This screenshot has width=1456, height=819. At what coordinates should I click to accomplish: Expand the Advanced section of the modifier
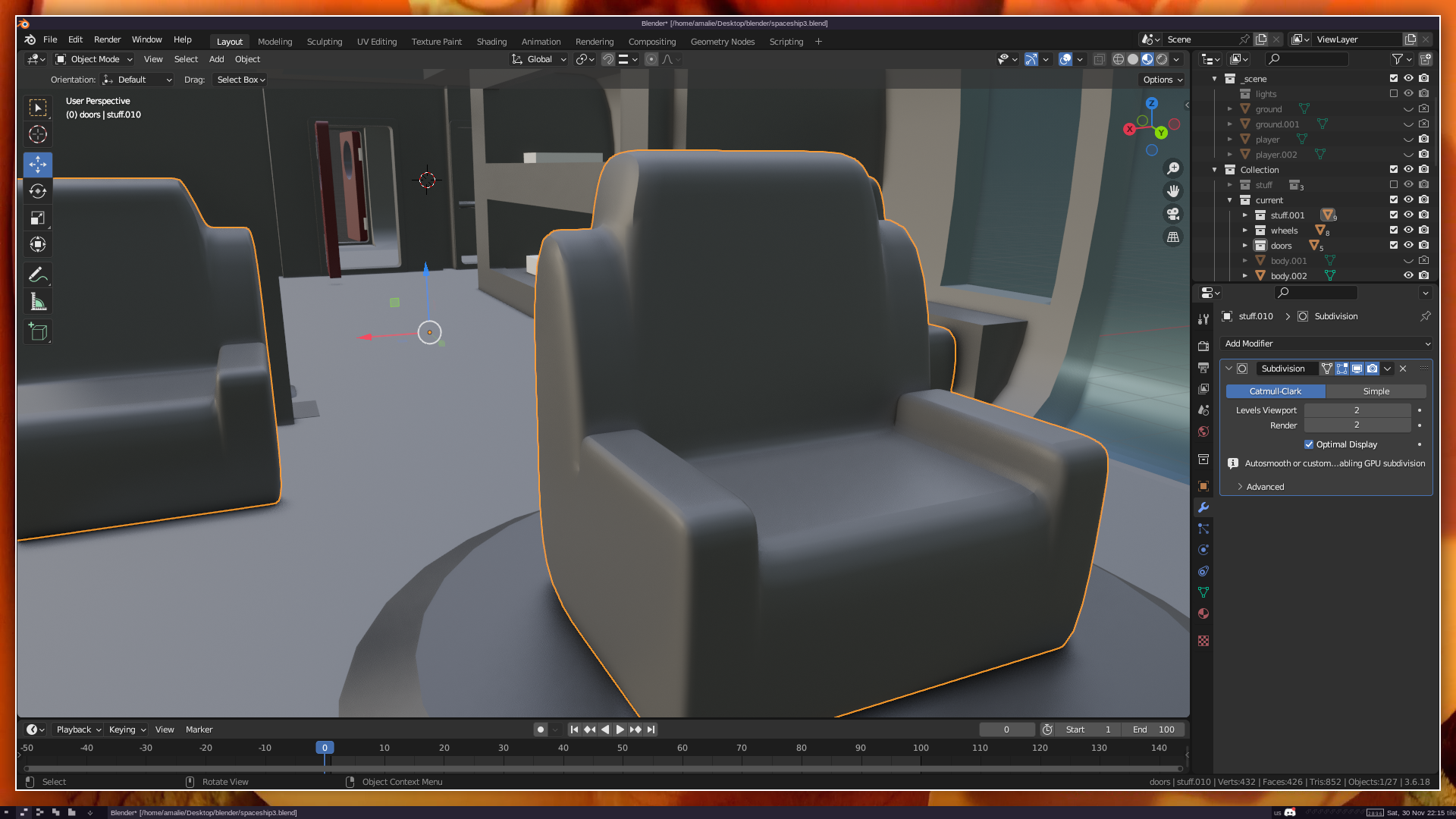[1265, 487]
